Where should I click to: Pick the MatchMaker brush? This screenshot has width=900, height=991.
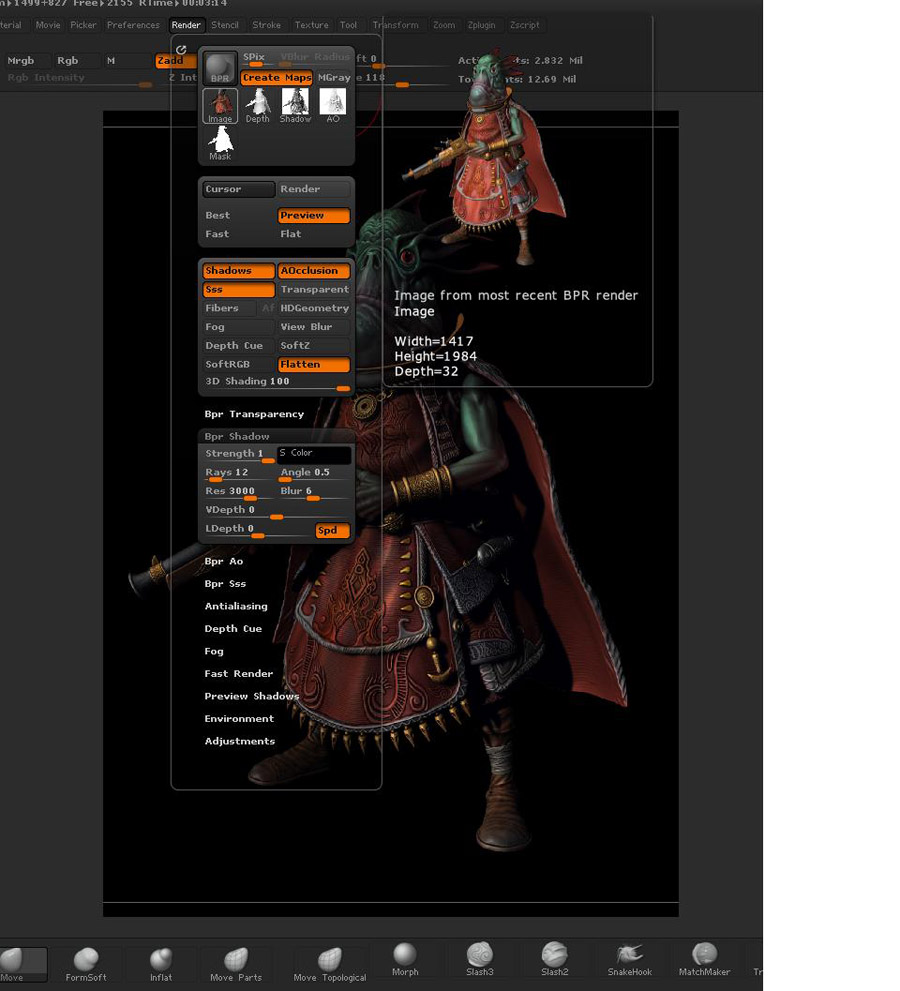point(704,959)
